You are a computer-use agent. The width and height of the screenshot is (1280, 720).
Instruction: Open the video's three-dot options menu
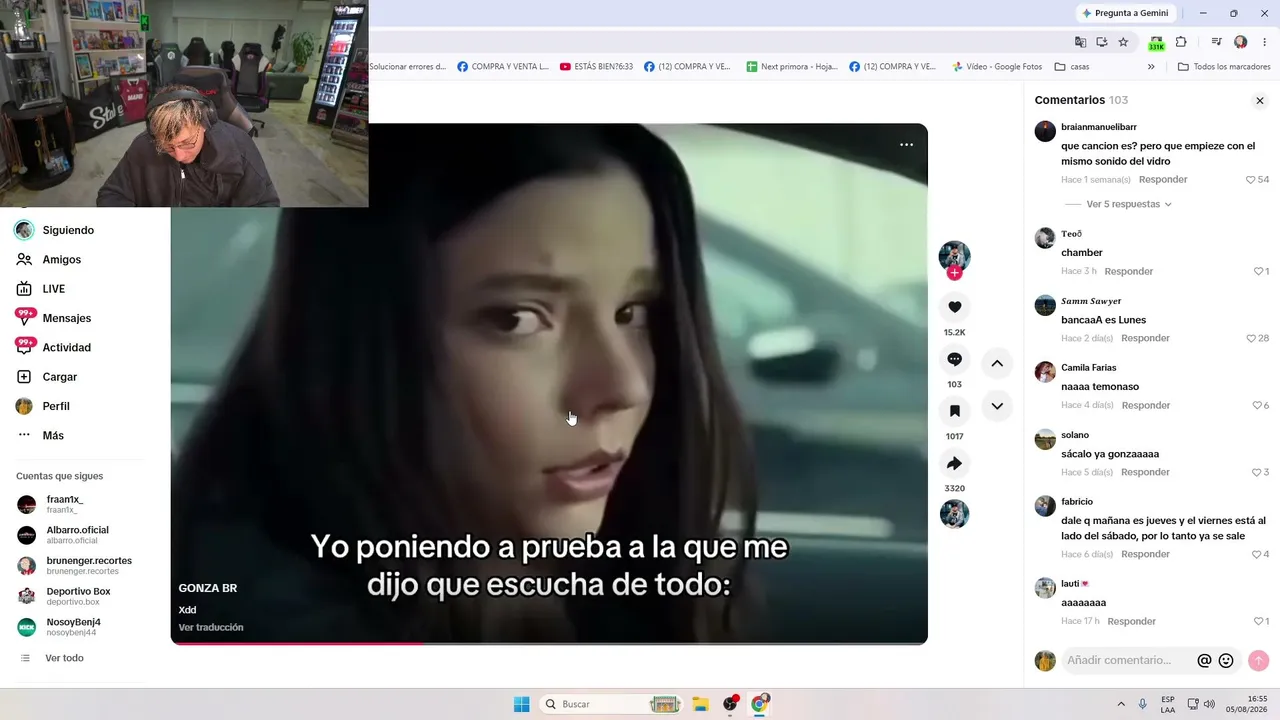point(906,145)
